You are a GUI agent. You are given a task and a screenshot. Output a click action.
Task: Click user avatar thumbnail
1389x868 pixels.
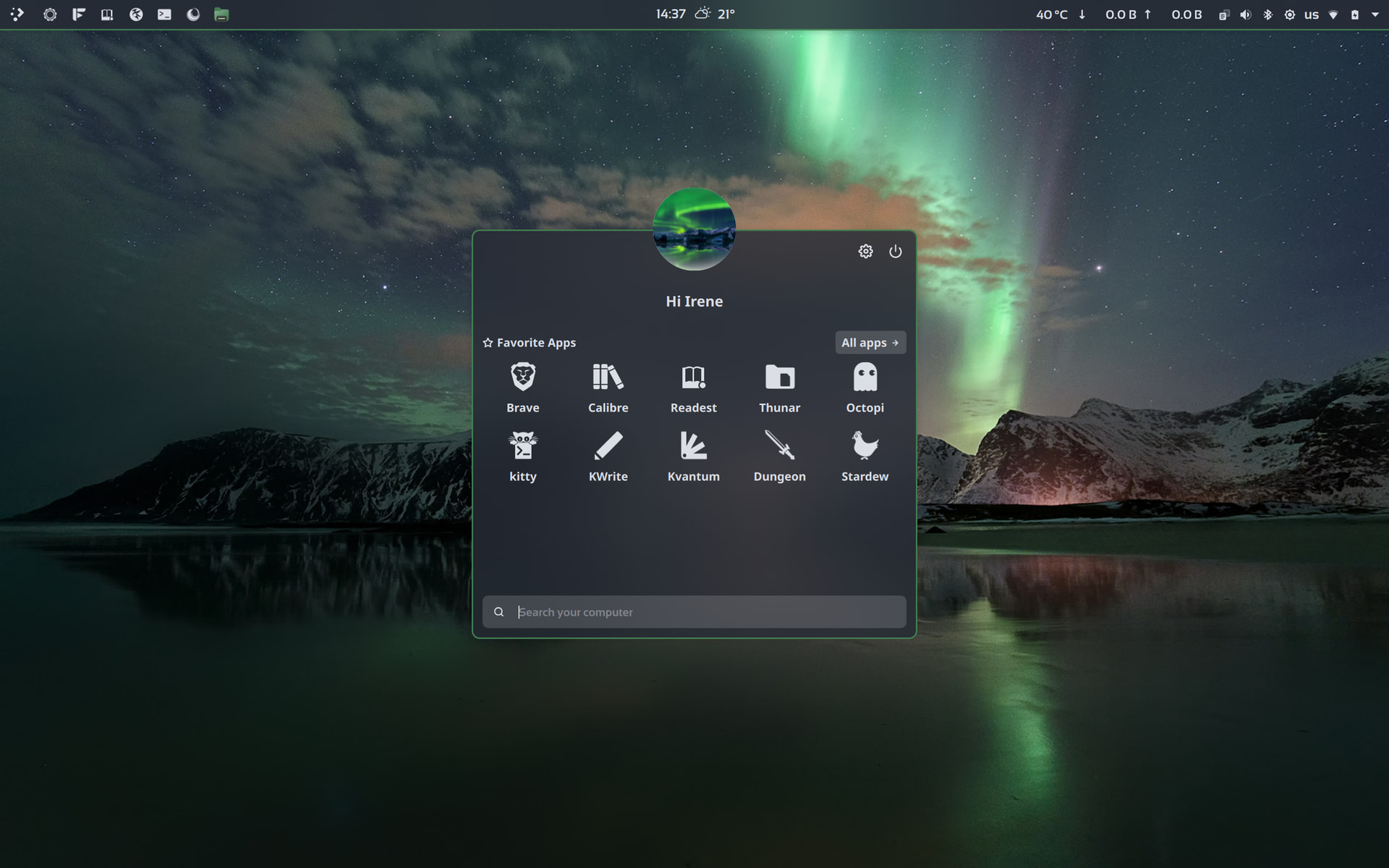(x=694, y=229)
